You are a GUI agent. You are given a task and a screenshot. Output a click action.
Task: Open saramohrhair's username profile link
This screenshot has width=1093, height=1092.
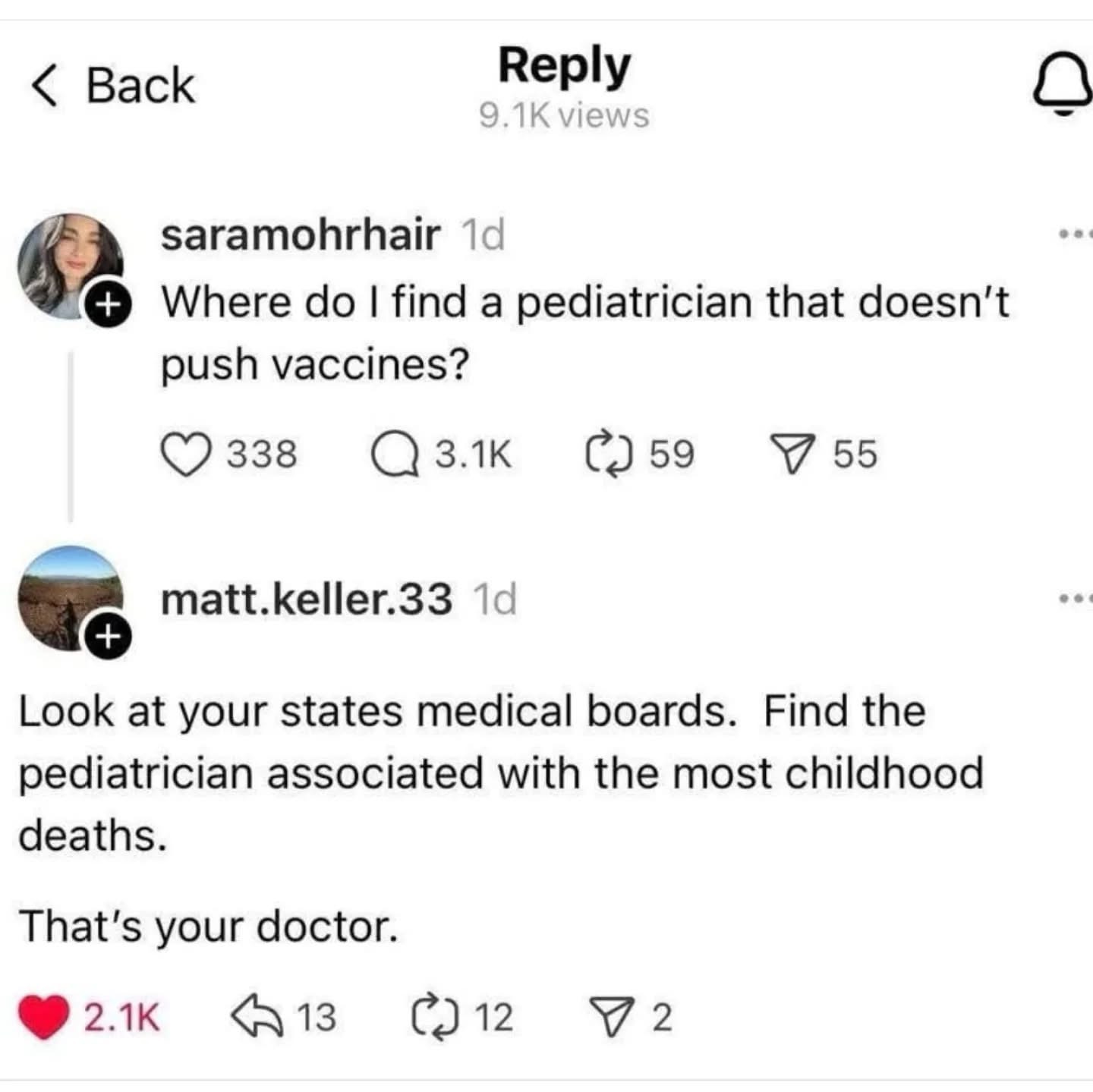[300, 234]
